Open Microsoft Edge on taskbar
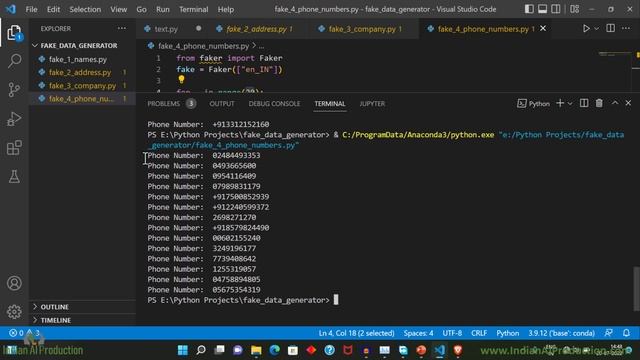 pos(275,350)
